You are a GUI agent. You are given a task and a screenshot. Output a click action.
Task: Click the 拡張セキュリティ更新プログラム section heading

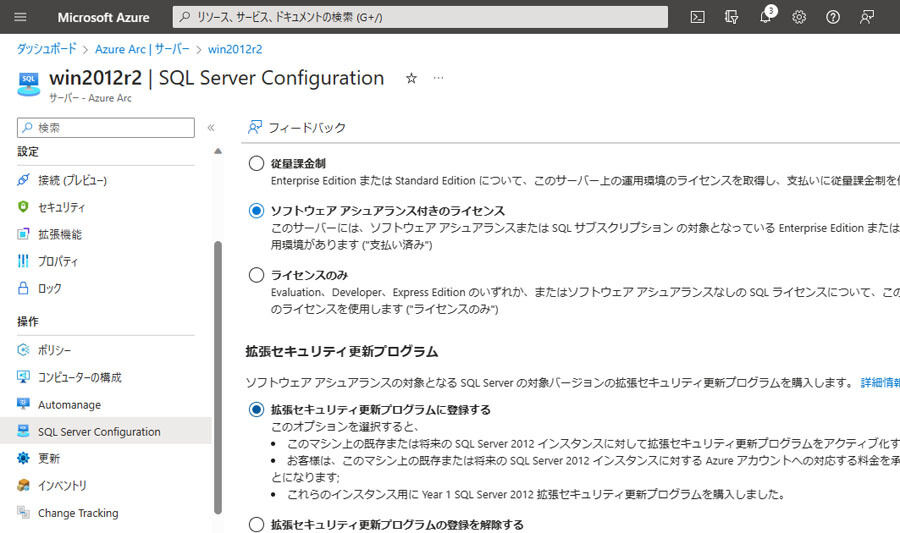coord(342,351)
